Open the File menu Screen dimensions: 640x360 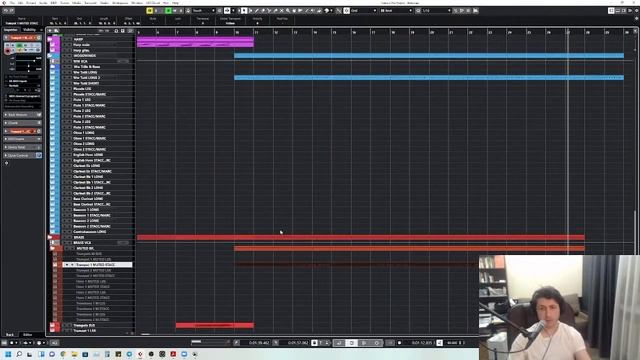(x=12, y=2)
